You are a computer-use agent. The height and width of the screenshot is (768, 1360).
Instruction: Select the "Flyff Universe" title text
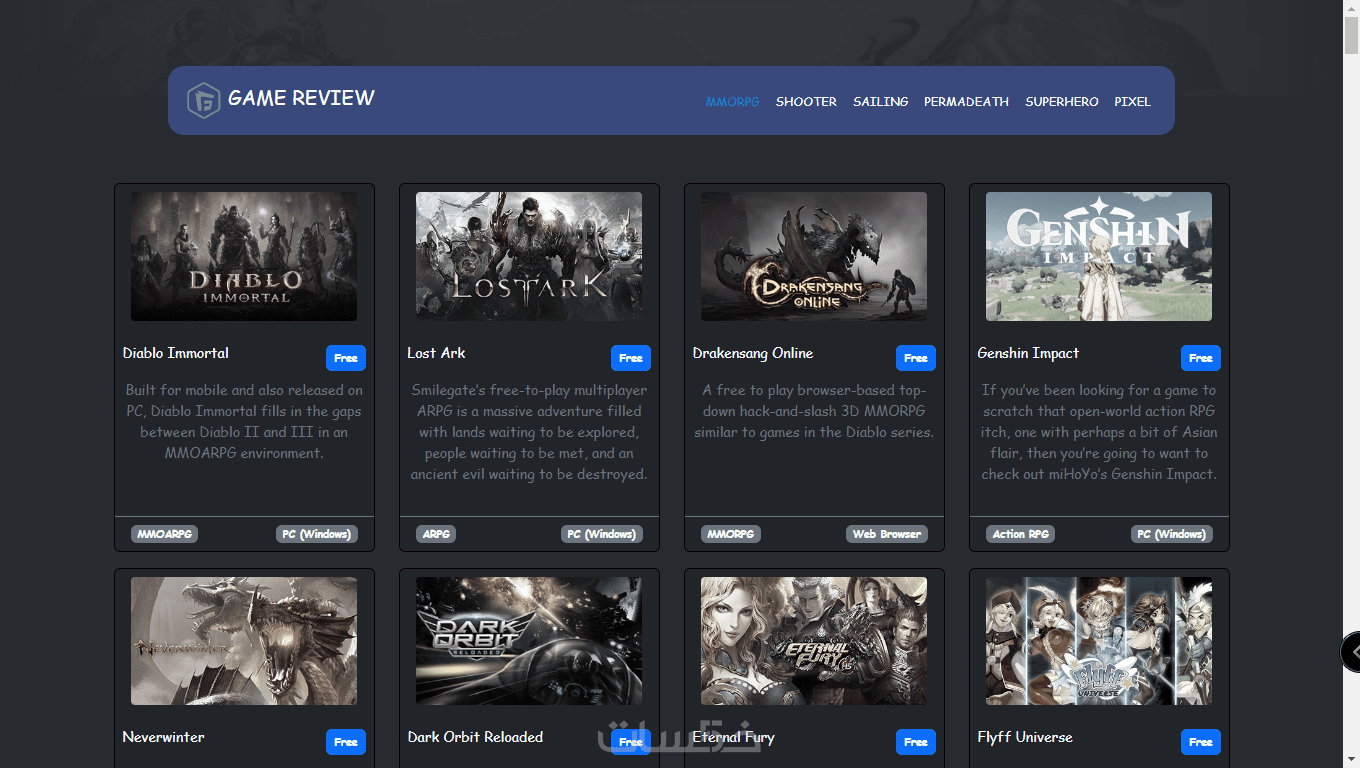point(1025,737)
